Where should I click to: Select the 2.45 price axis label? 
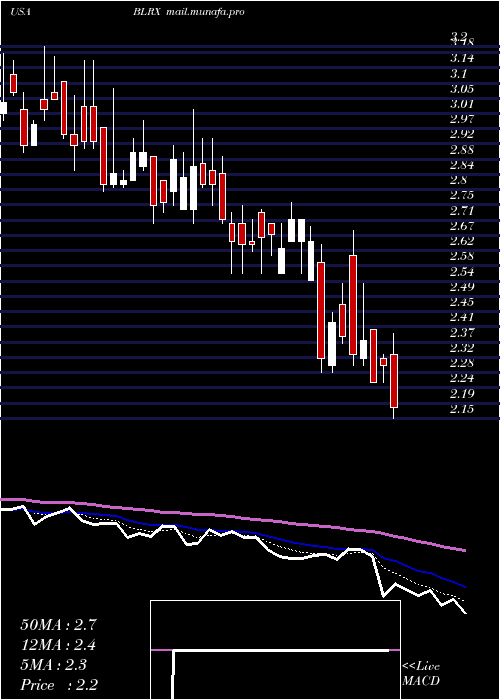pos(462,302)
